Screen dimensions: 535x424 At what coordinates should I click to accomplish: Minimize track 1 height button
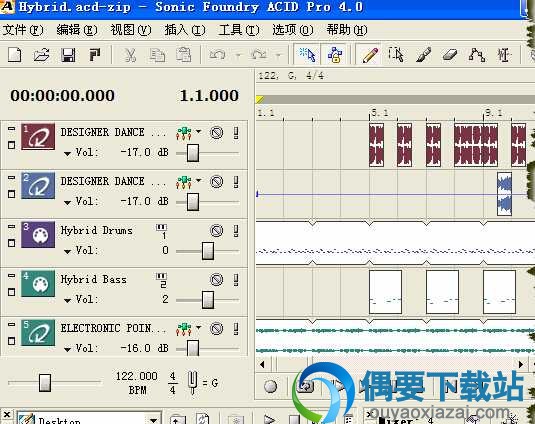(11, 129)
